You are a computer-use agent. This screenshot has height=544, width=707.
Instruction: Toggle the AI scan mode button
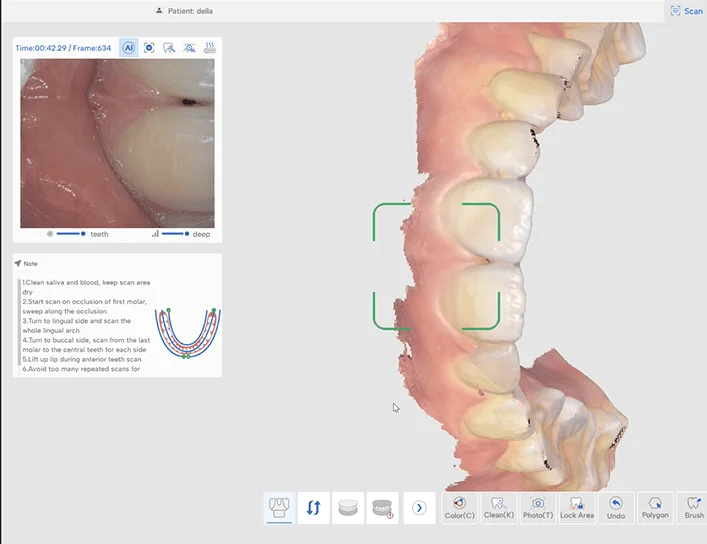(128, 47)
